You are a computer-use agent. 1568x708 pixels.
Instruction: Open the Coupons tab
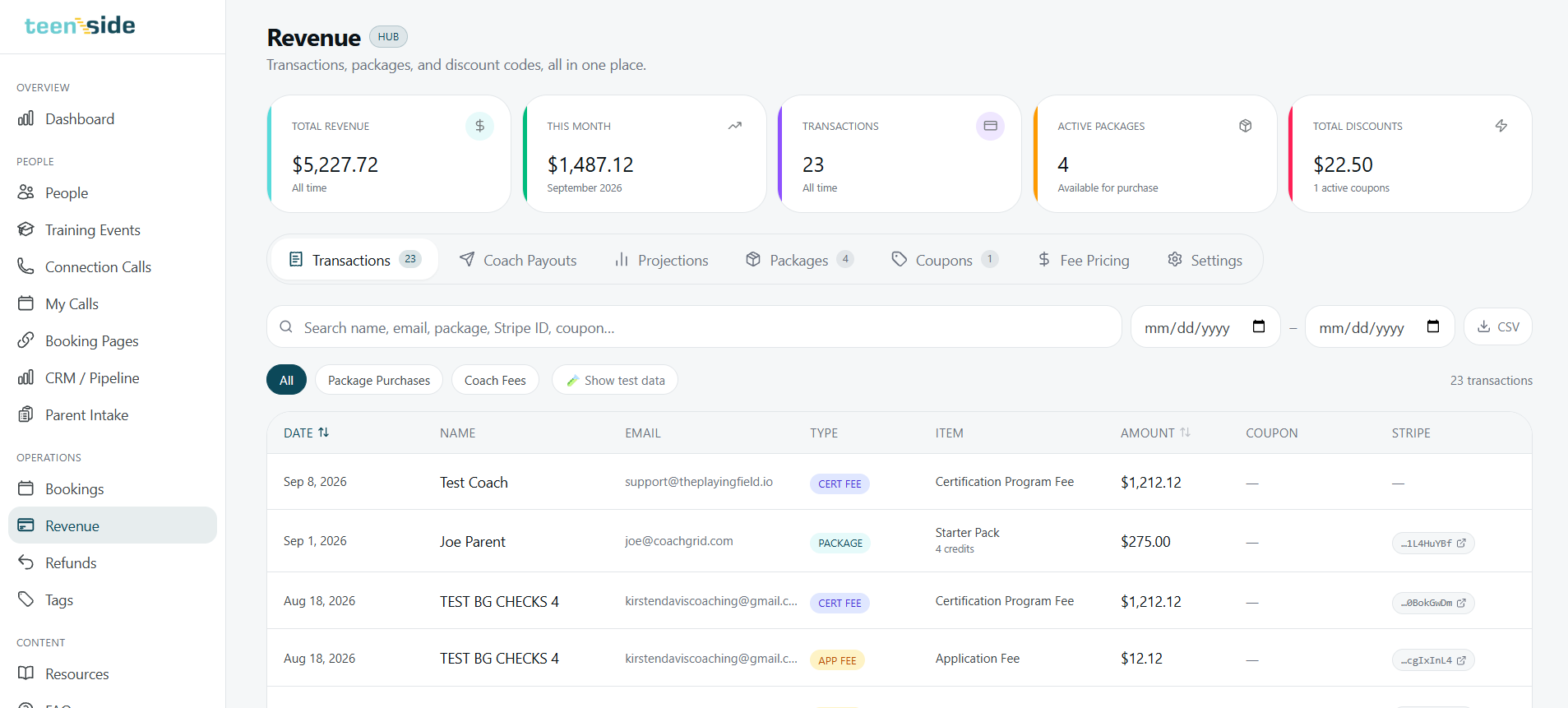pyautogui.click(x=945, y=260)
